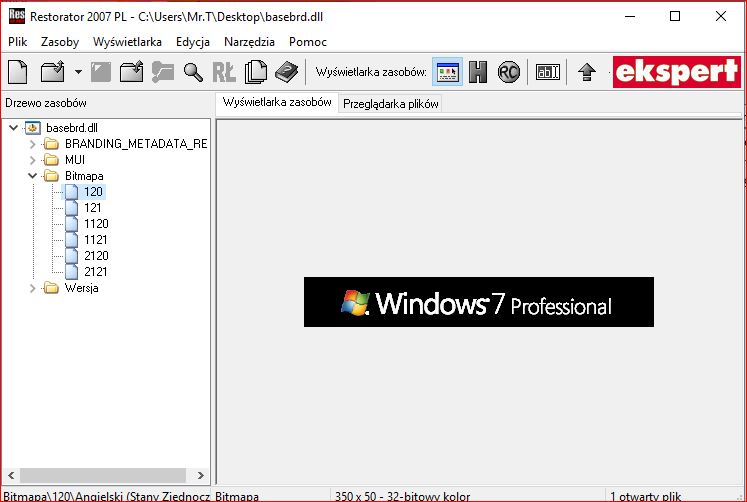Viewport: 747px width, 502px height.
Task: Minimize the Restorator window
Action: pyautogui.click(x=630, y=16)
